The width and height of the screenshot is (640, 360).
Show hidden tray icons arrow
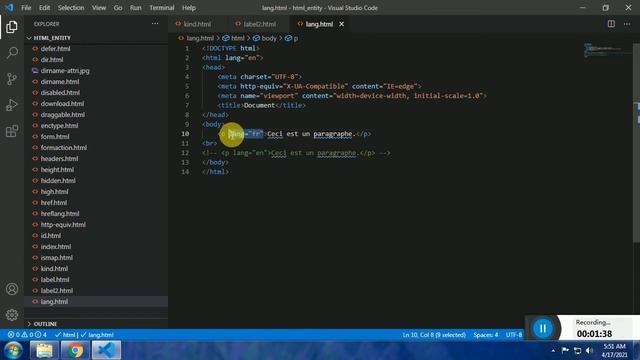click(553, 351)
